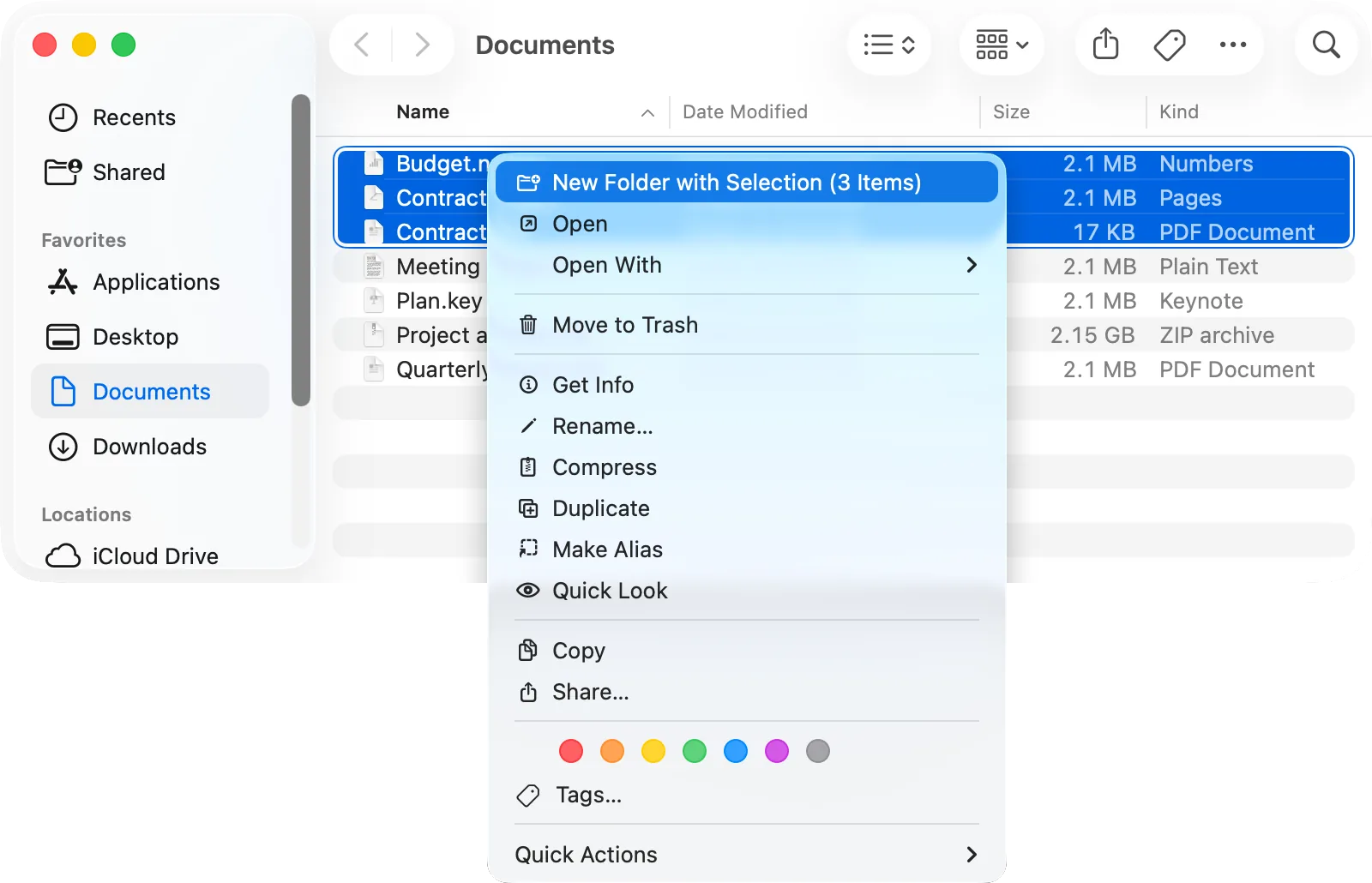
Task: Choose New Folder with Selection (3 Items)
Action: [747, 183]
